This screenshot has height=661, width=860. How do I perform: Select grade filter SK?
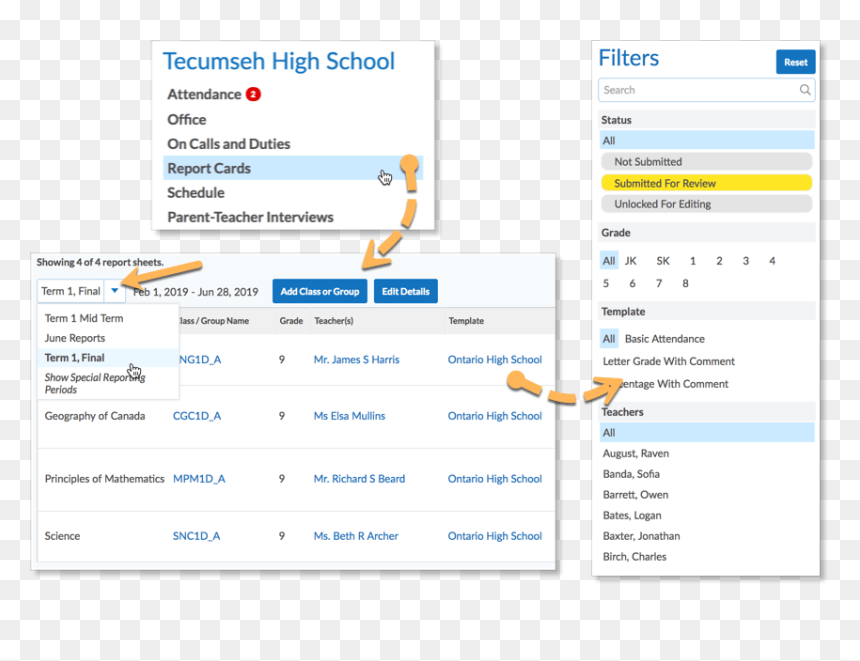(663, 261)
